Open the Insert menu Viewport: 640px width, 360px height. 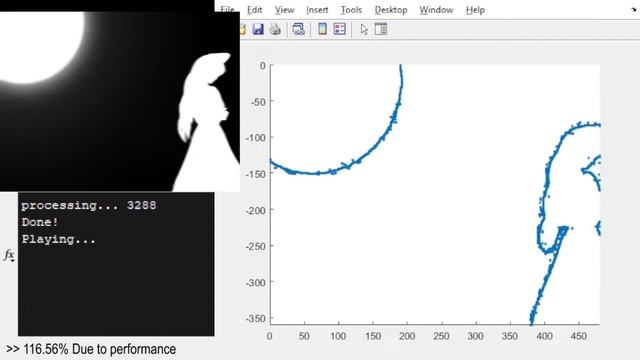pyautogui.click(x=317, y=10)
